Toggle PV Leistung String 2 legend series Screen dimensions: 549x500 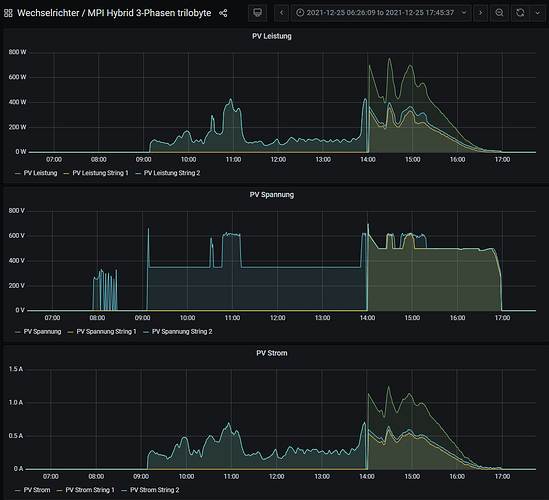172,173
